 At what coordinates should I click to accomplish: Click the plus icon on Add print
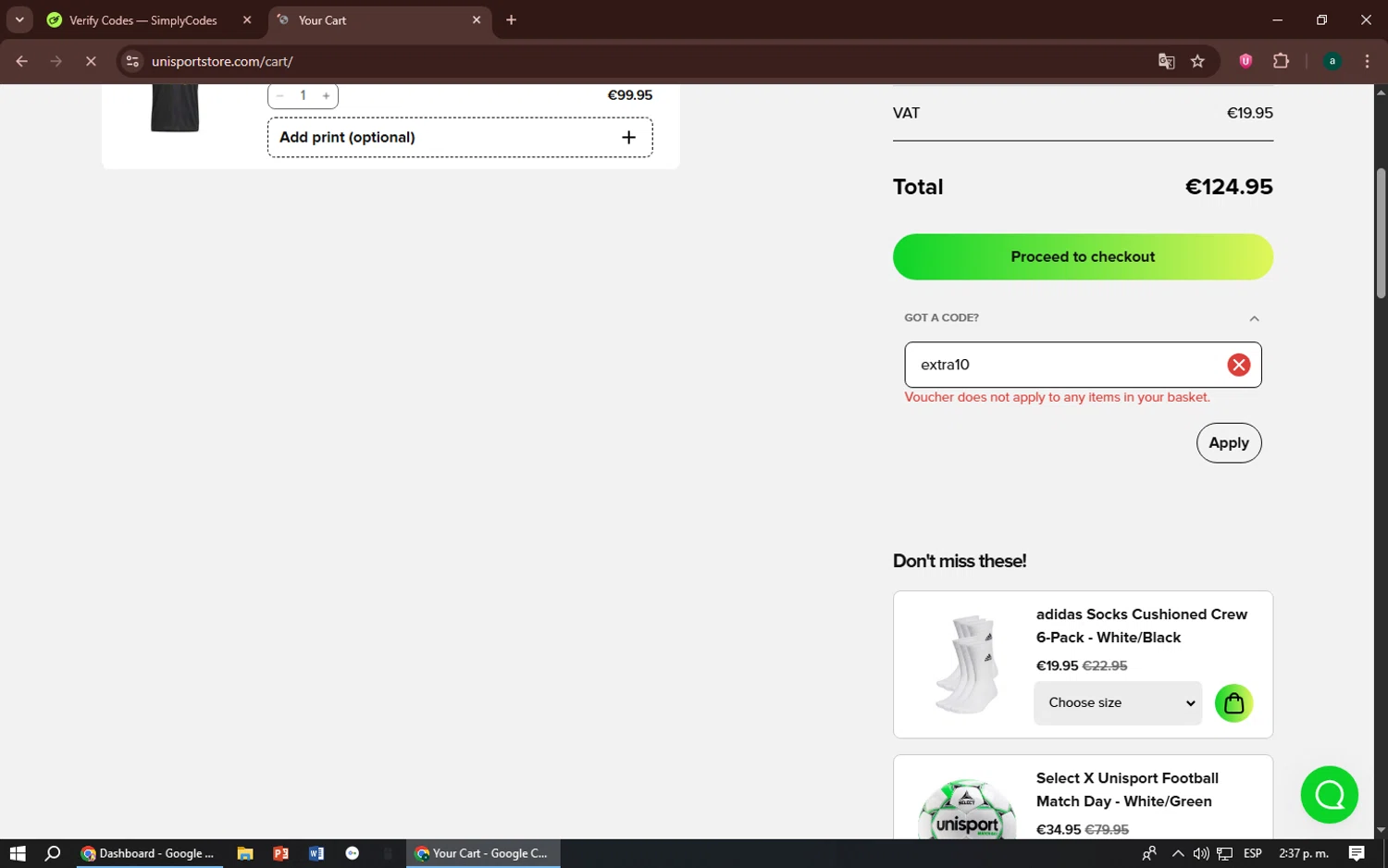tap(628, 137)
